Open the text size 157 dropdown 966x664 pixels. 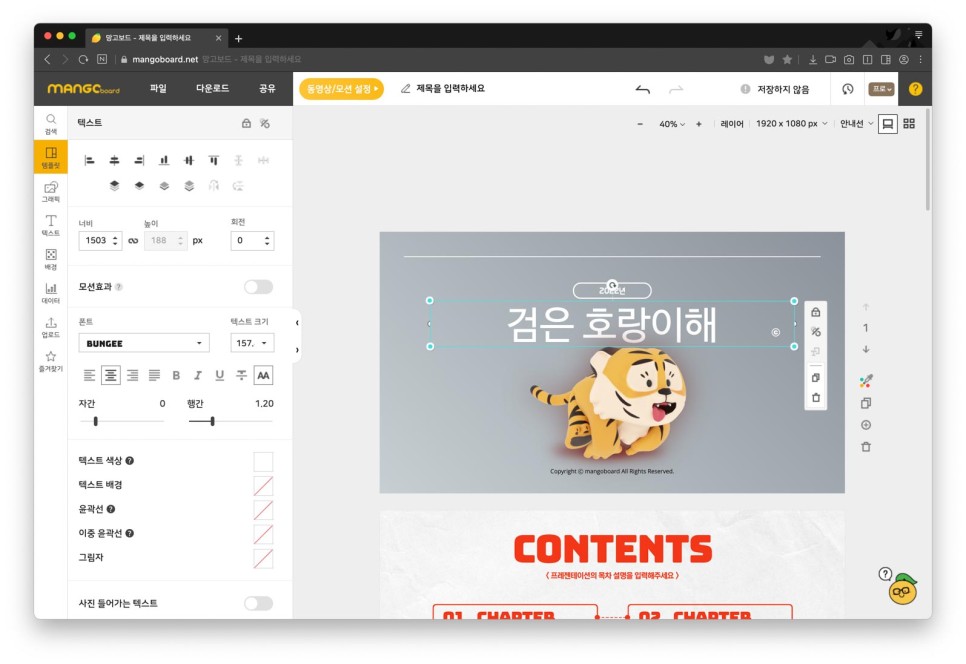click(x=252, y=343)
